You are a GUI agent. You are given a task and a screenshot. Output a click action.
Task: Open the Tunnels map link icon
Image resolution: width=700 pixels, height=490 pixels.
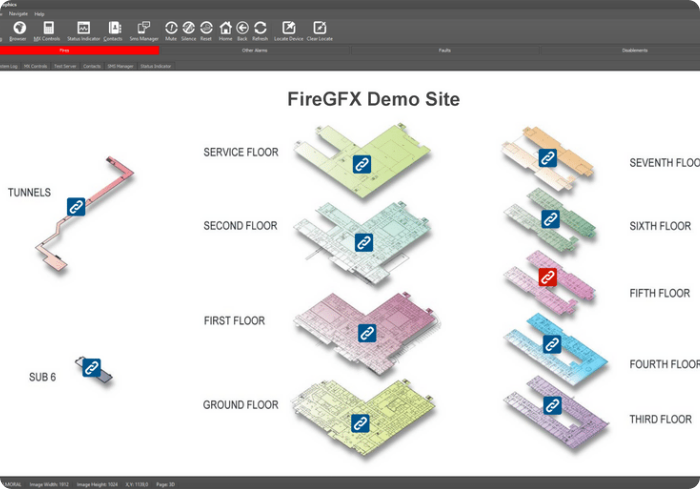point(76,206)
